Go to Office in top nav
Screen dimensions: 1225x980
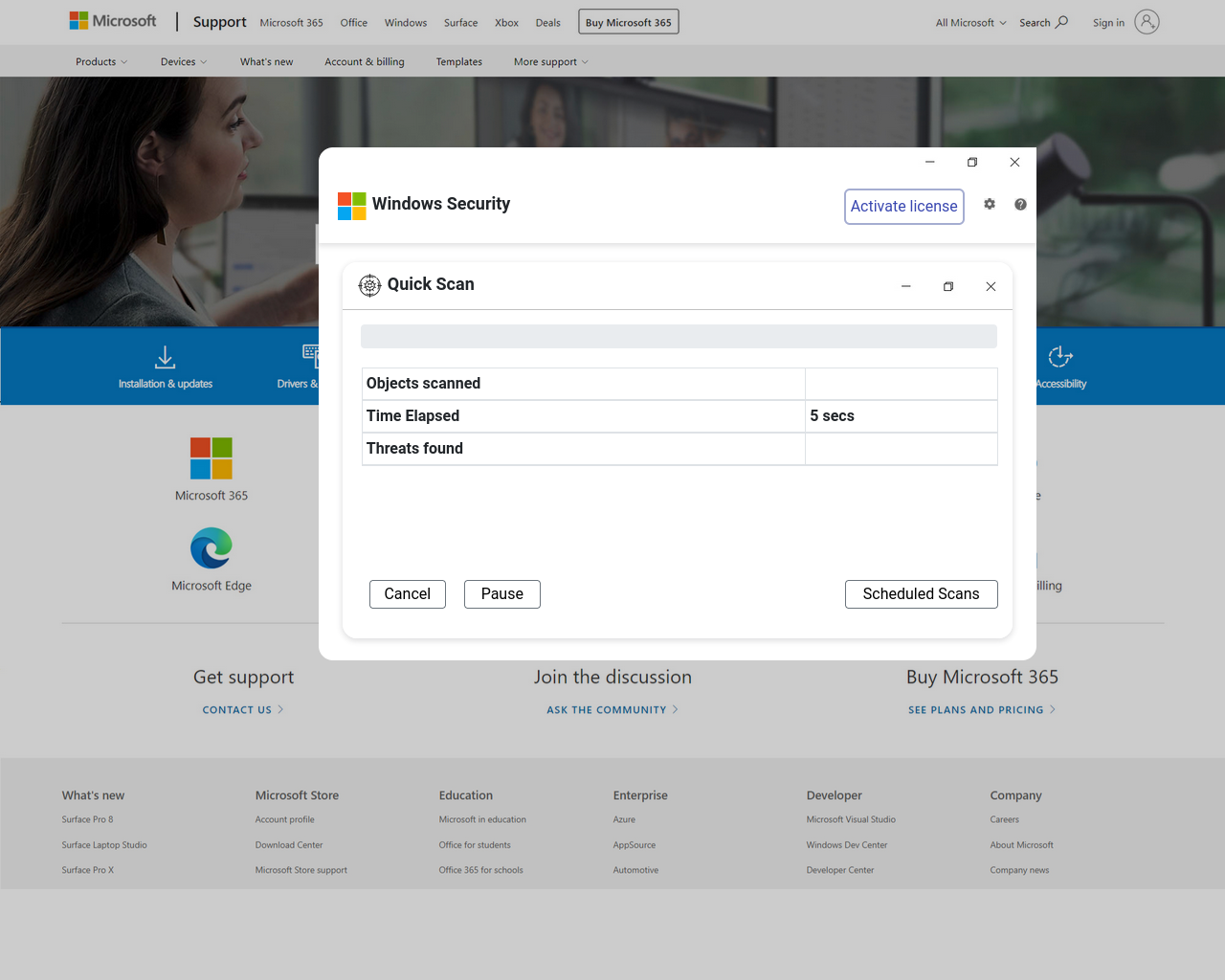(354, 22)
